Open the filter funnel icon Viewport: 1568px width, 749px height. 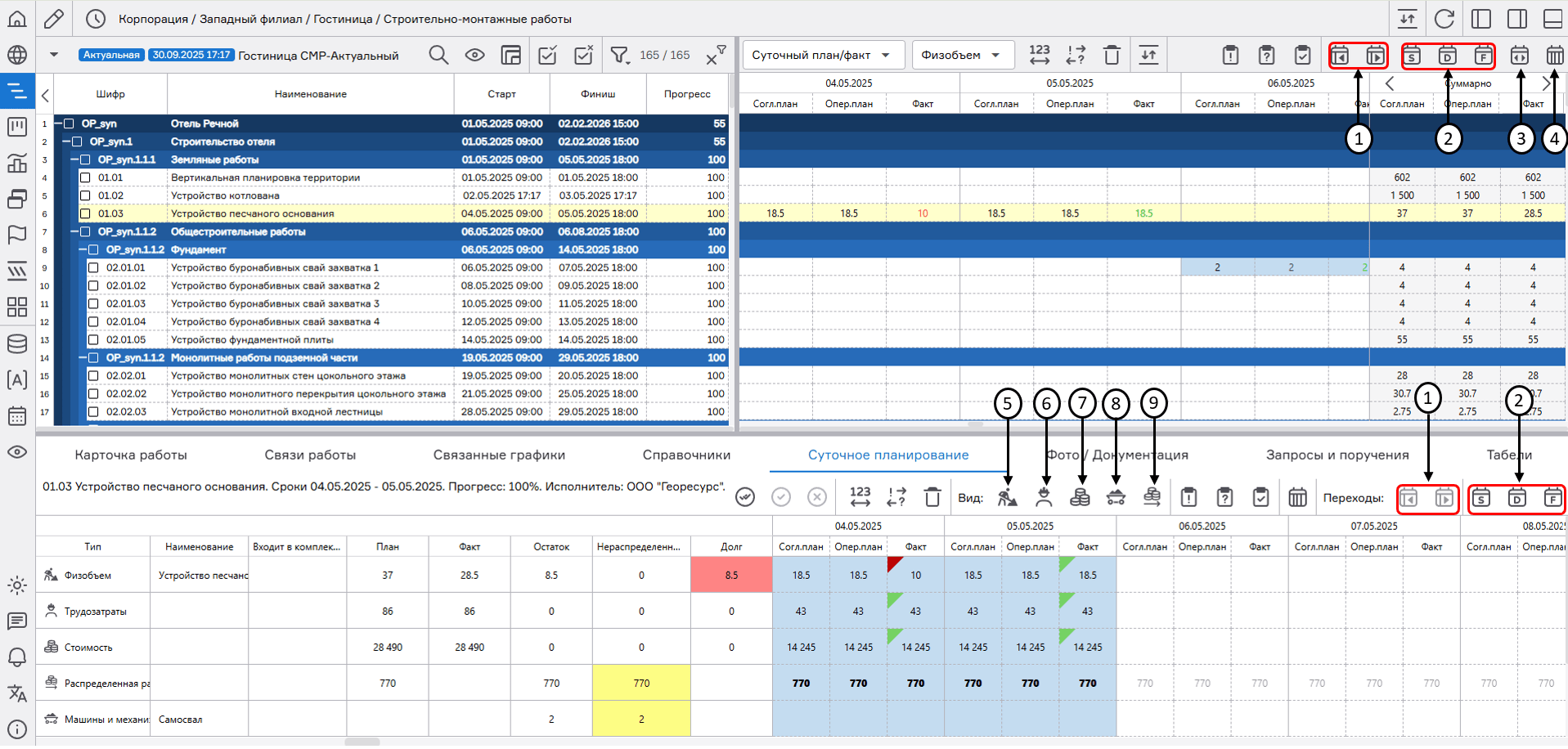coord(619,55)
